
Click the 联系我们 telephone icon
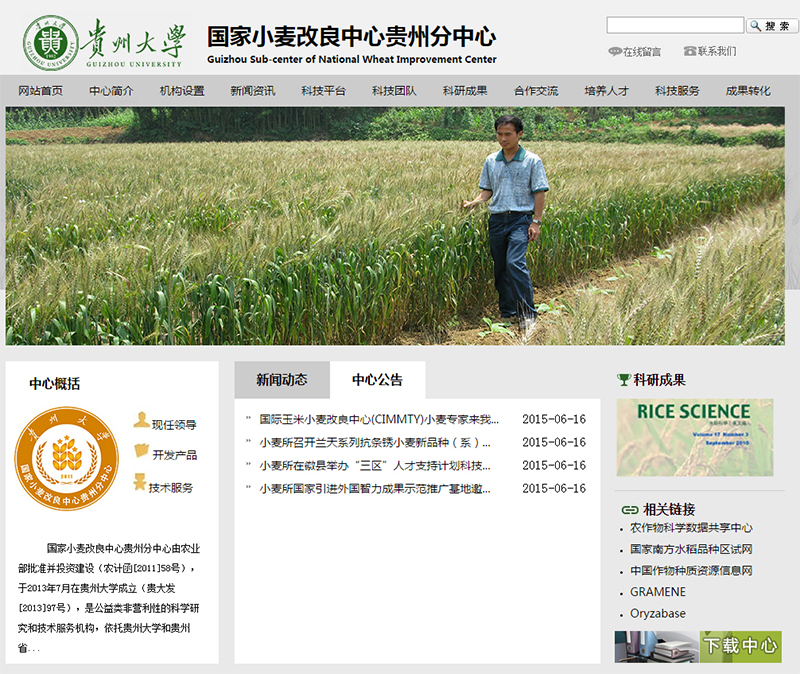689,51
